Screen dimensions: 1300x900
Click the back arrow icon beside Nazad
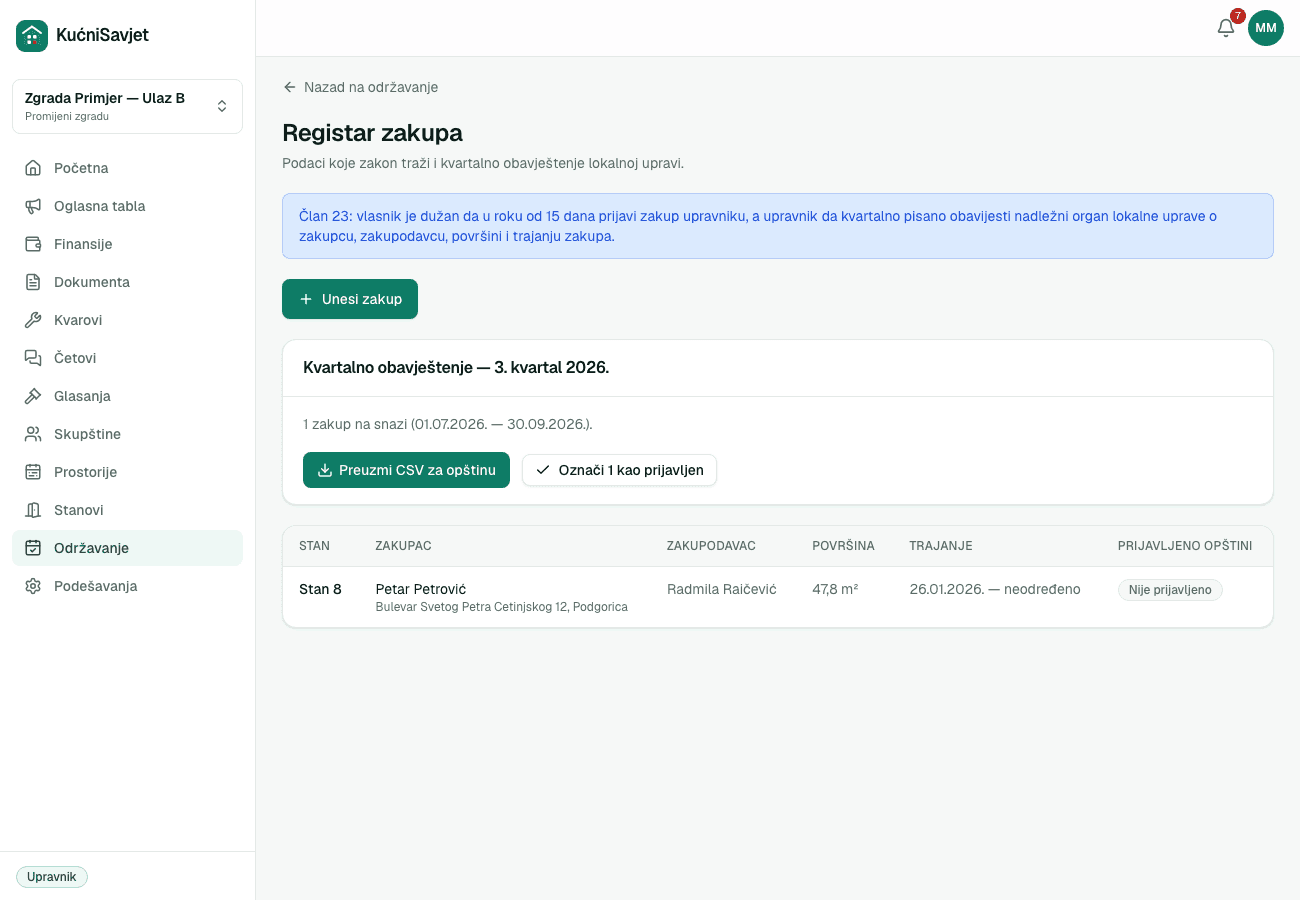pyautogui.click(x=290, y=87)
